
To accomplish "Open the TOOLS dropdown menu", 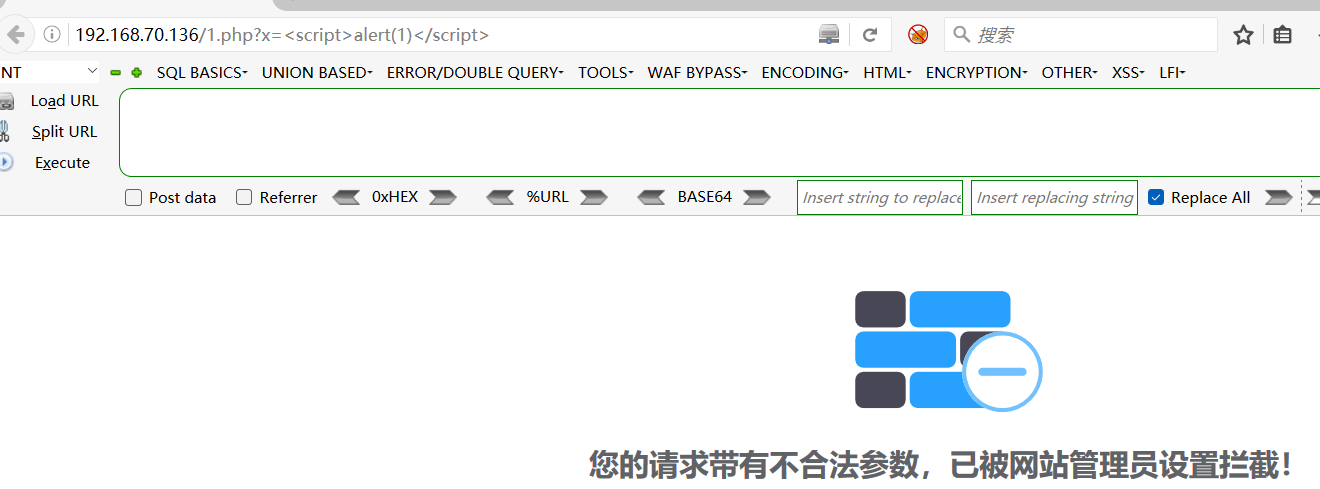I will point(606,73).
